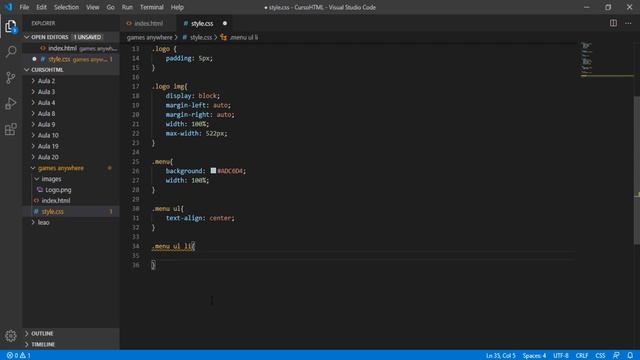Image resolution: width=640 pixels, height=360 pixels.
Task: Change the CSS language mode
Action: coord(600,356)
